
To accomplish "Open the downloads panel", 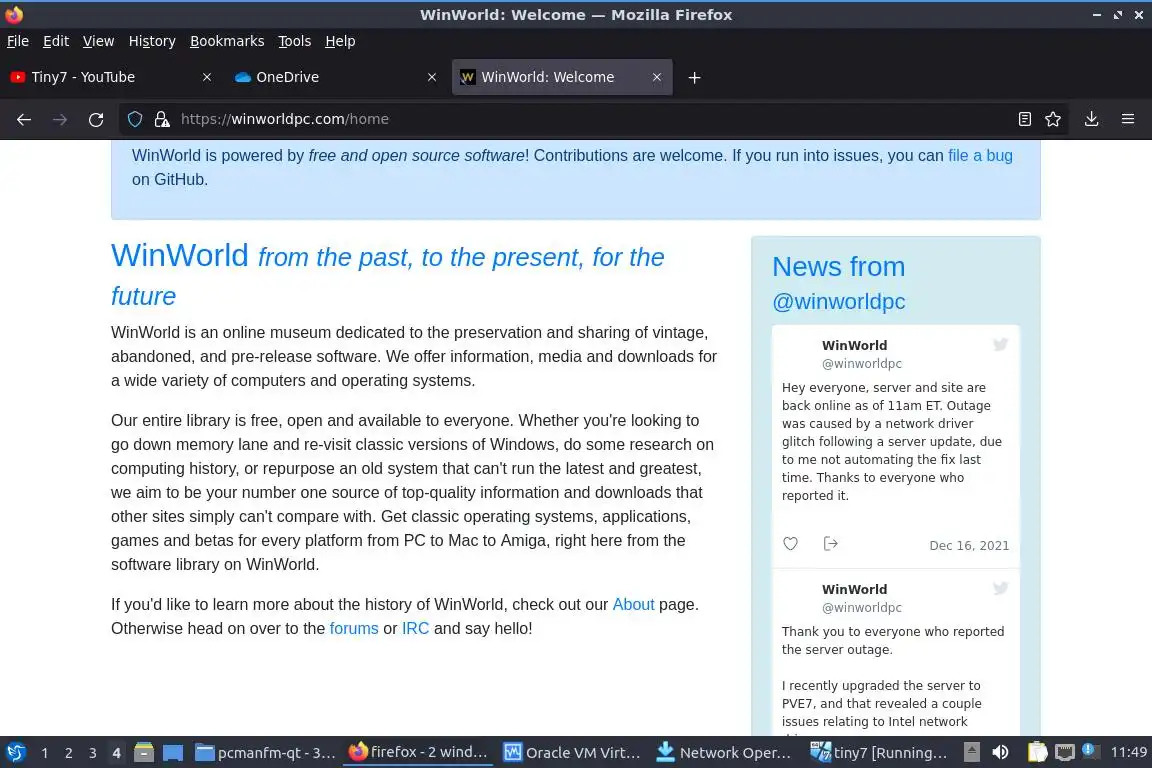I will coord(1092,119).
